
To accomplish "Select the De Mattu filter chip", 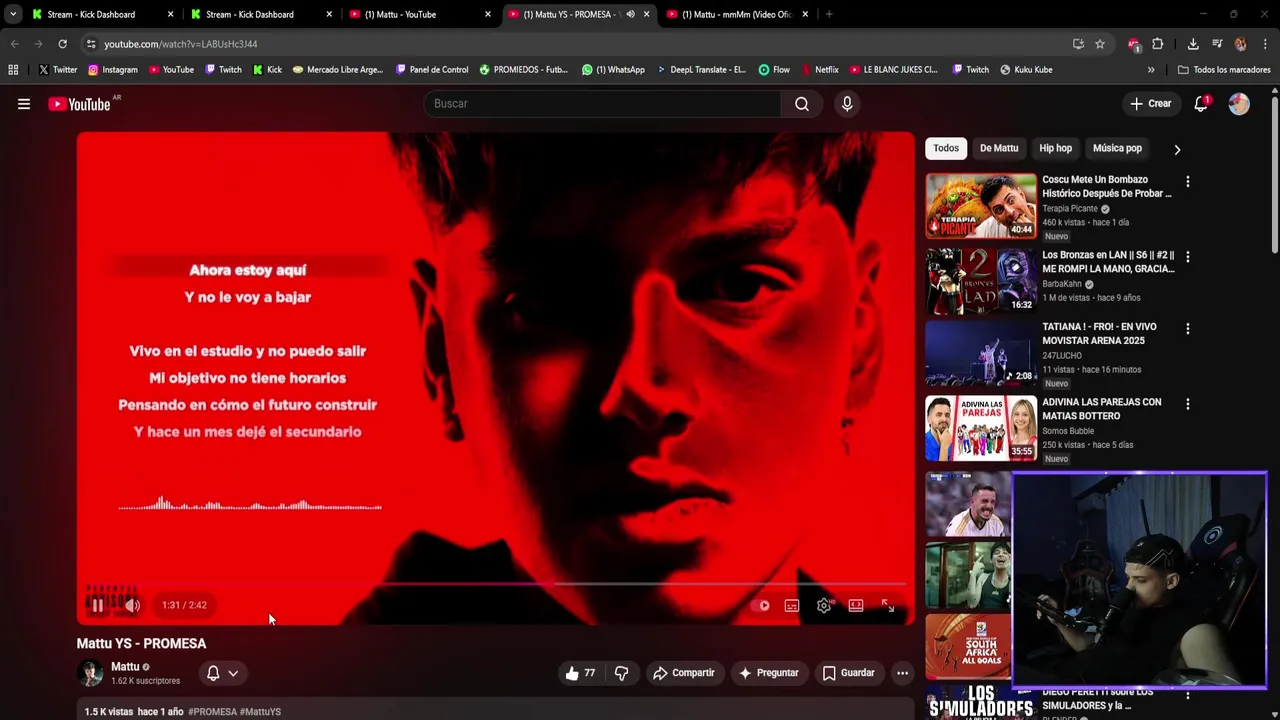I will [999, 148].
